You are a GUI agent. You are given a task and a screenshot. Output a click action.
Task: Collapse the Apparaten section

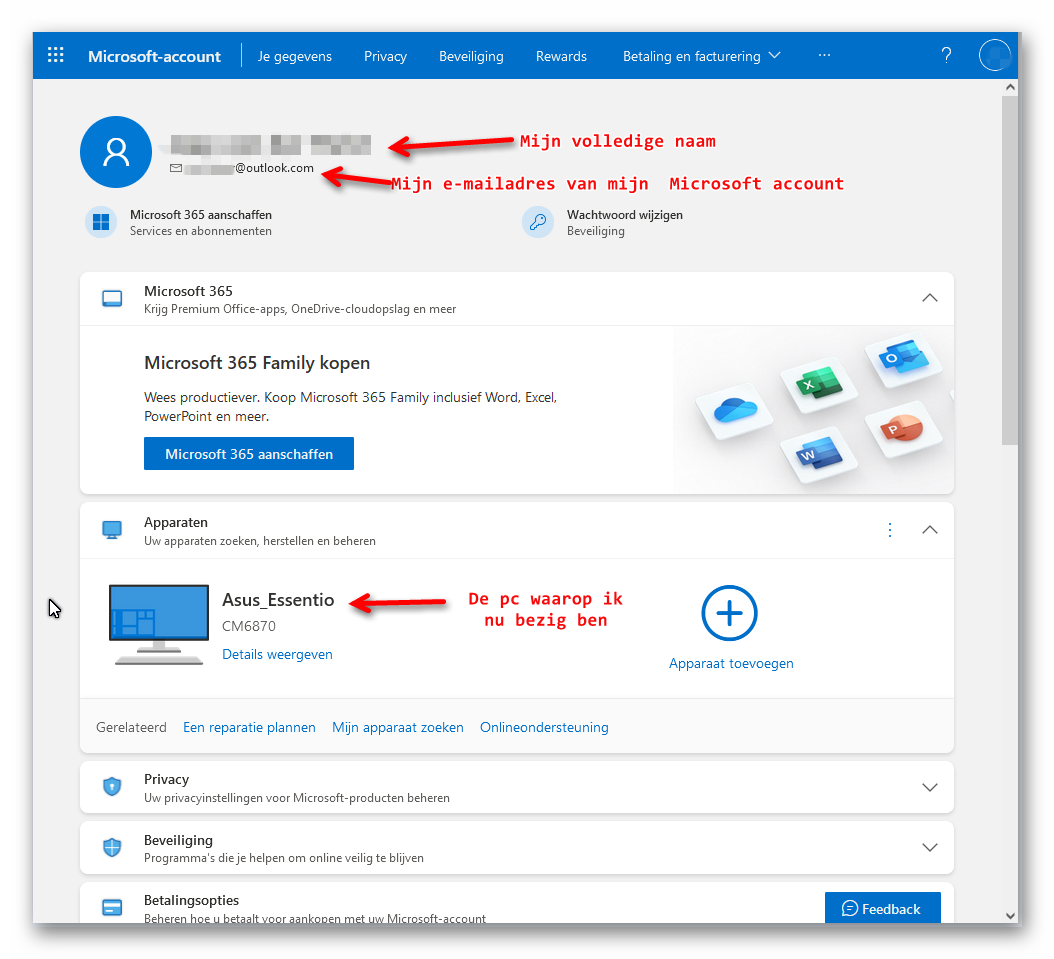(x=929, y=530)
